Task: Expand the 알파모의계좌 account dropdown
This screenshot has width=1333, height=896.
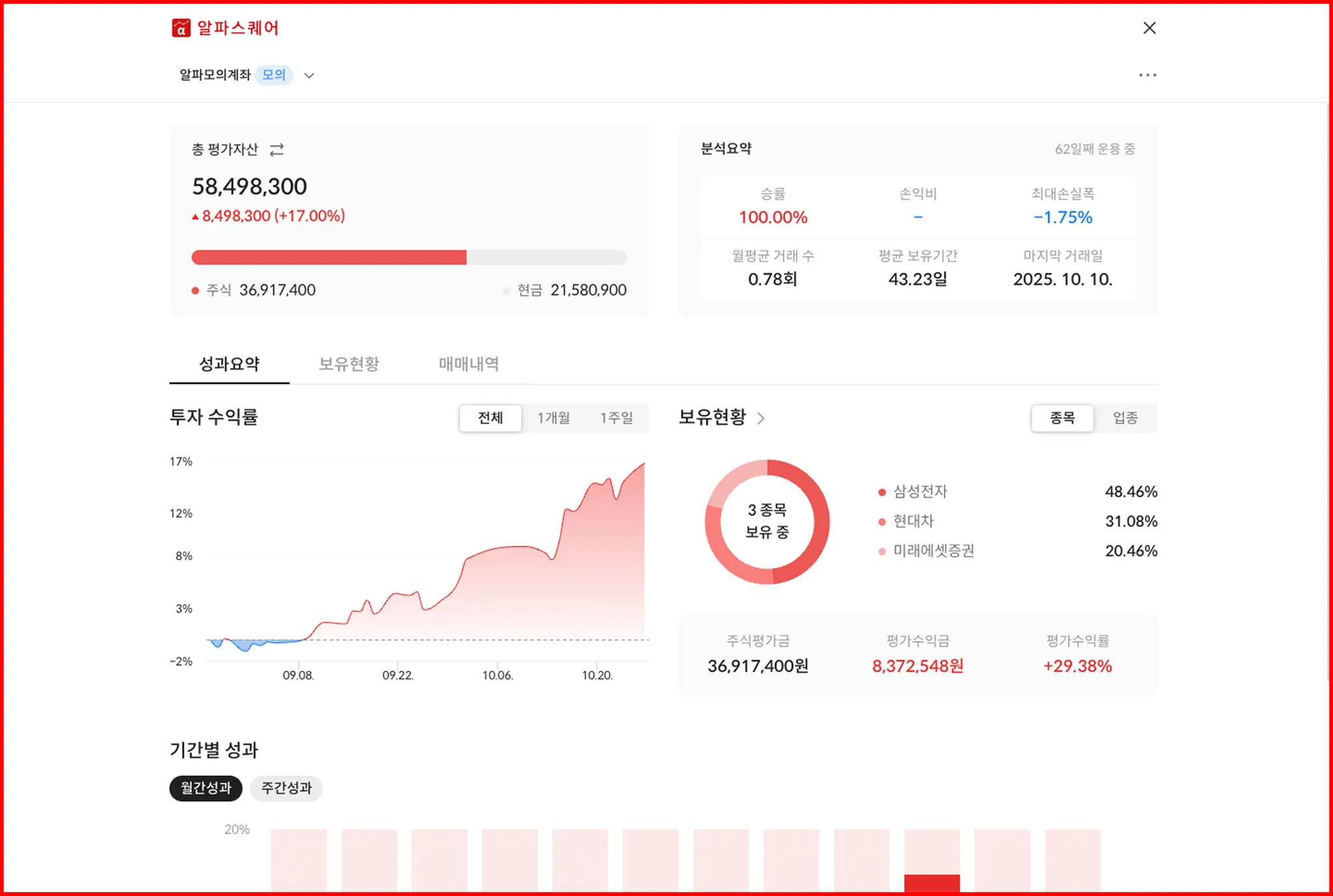Action: (309, 75)
